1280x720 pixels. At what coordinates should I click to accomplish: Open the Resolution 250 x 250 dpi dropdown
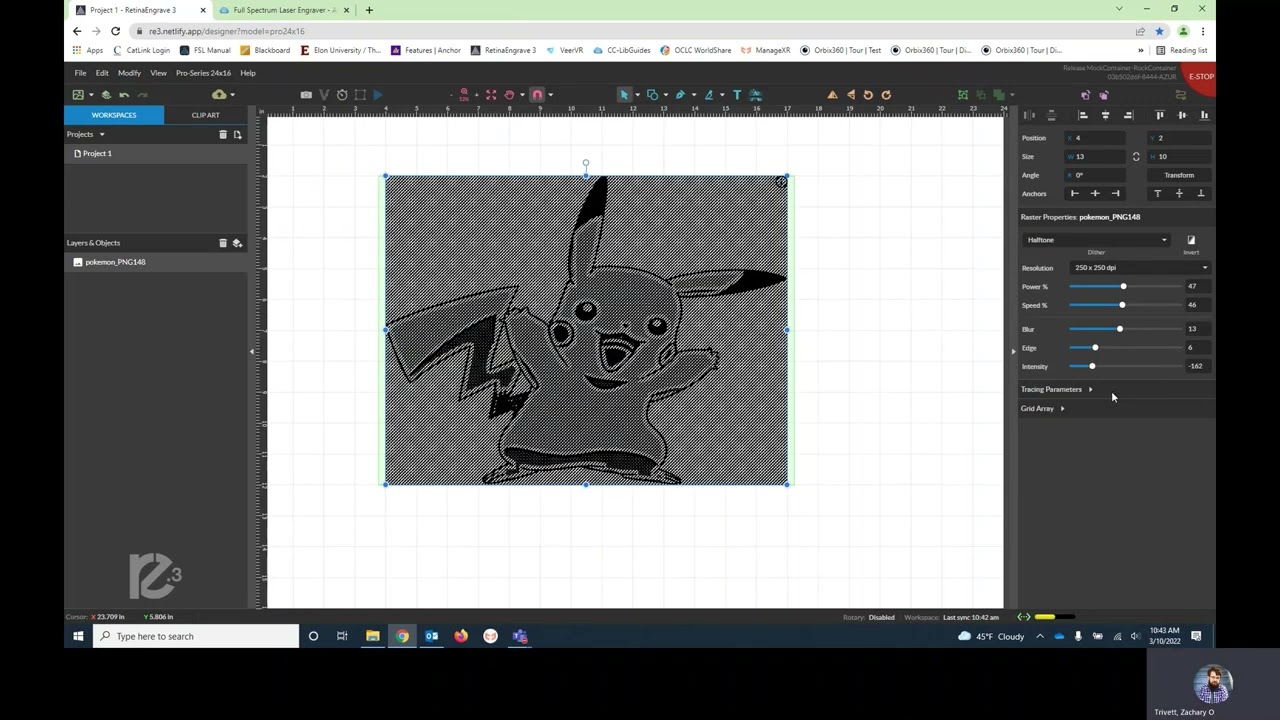point(1140,268)
